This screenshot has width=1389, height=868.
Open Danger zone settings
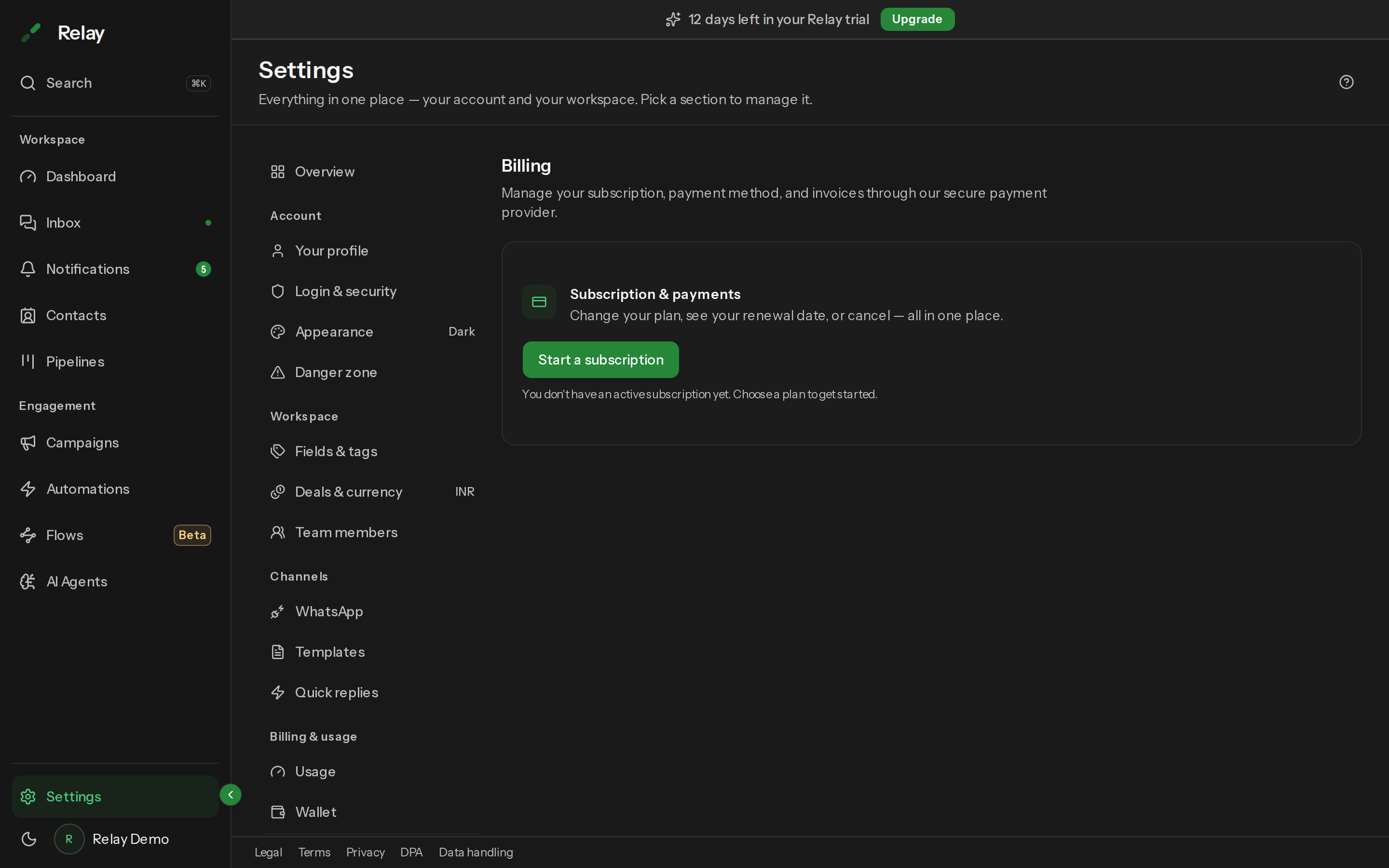pos(372,373)
